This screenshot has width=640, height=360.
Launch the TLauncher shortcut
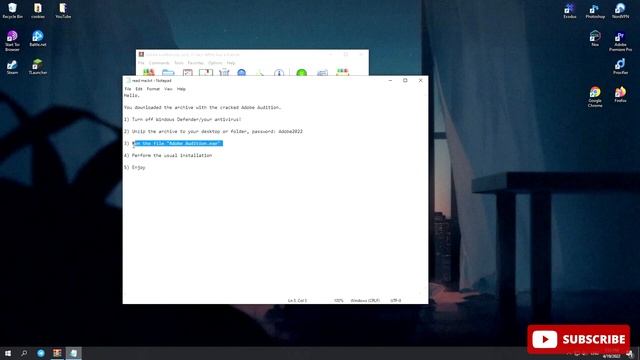click(38, 67)
